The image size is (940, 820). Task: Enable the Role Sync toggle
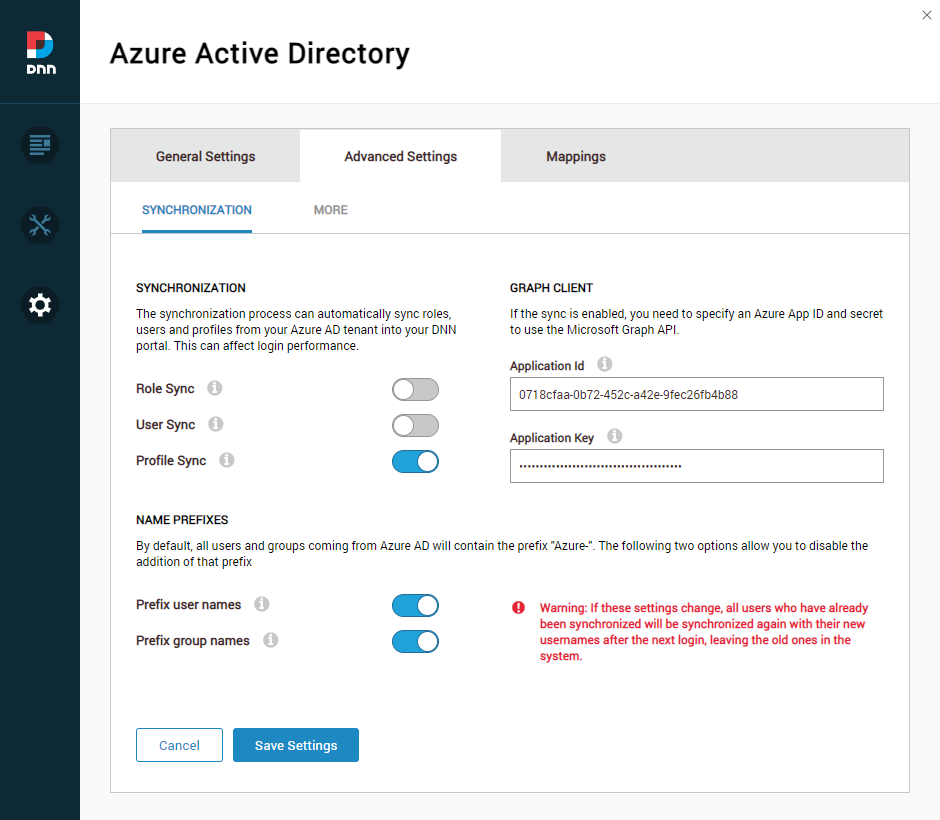(415, 390)
